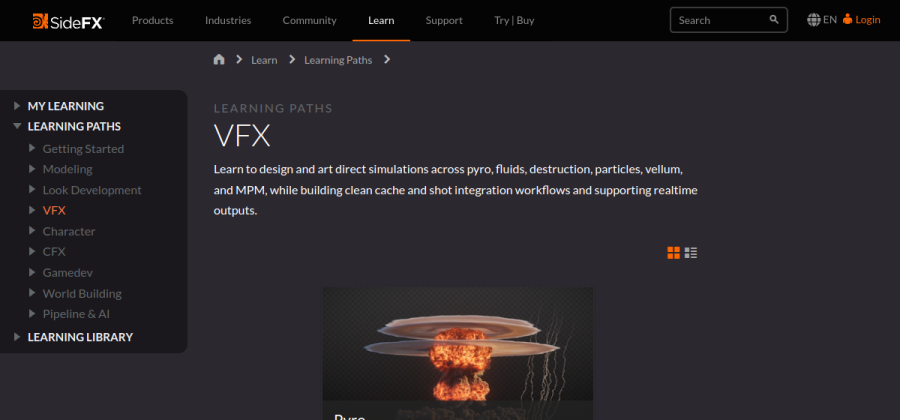Select the VFX learning path
The height and width of the screenshot is (420, 900).
point(54,211)
